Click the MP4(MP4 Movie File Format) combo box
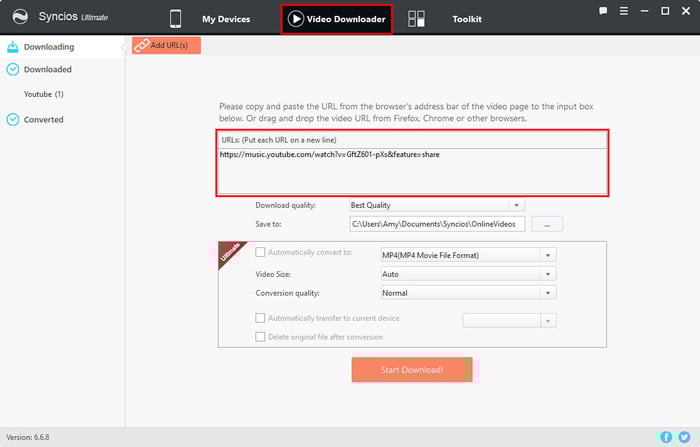 click(468, 255)
